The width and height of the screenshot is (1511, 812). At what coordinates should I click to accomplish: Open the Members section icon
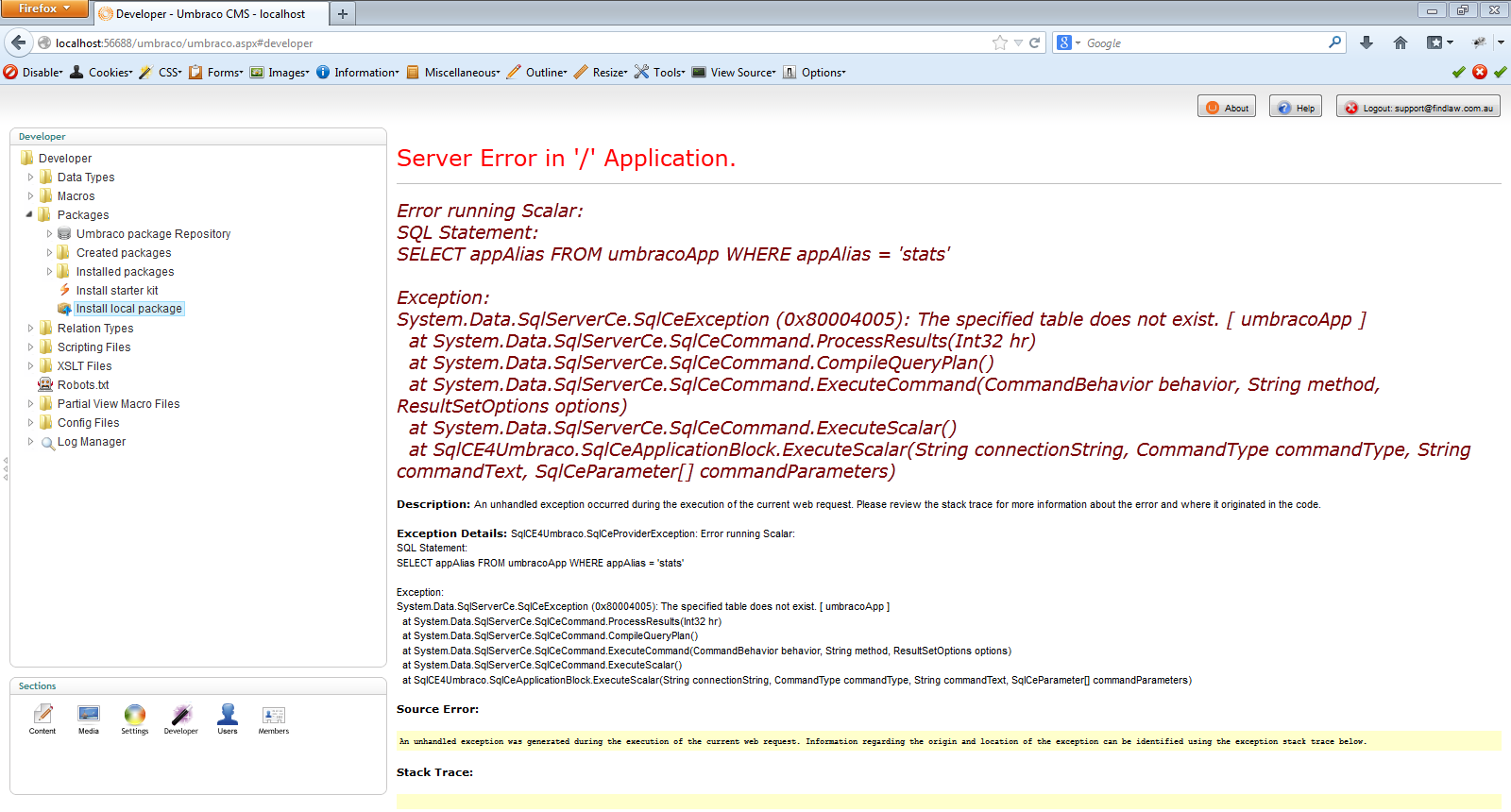(x=274, y=715)
